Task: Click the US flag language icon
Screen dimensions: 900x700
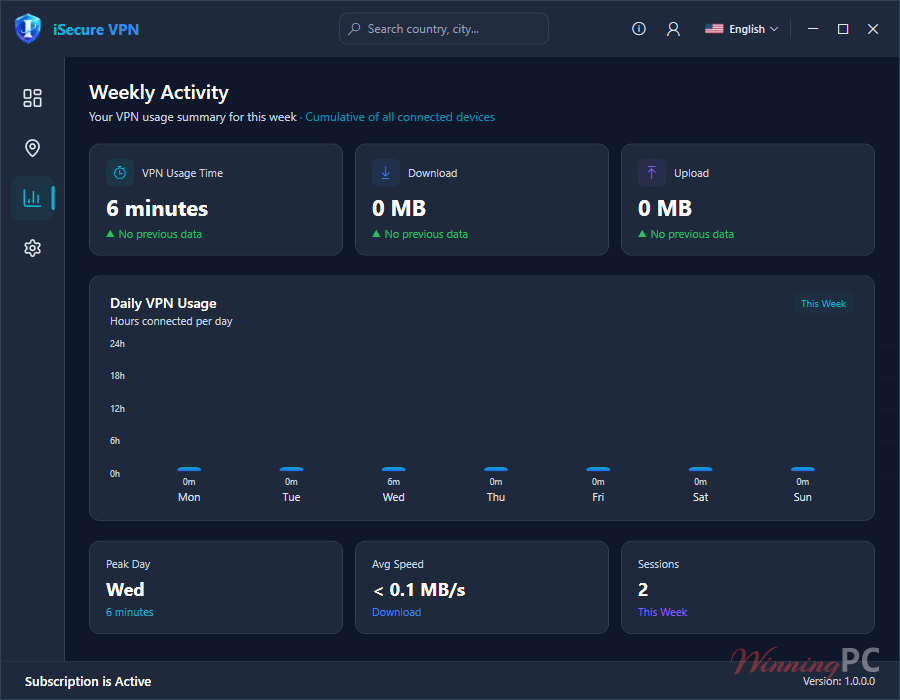Action: click(x=714, y=29)
